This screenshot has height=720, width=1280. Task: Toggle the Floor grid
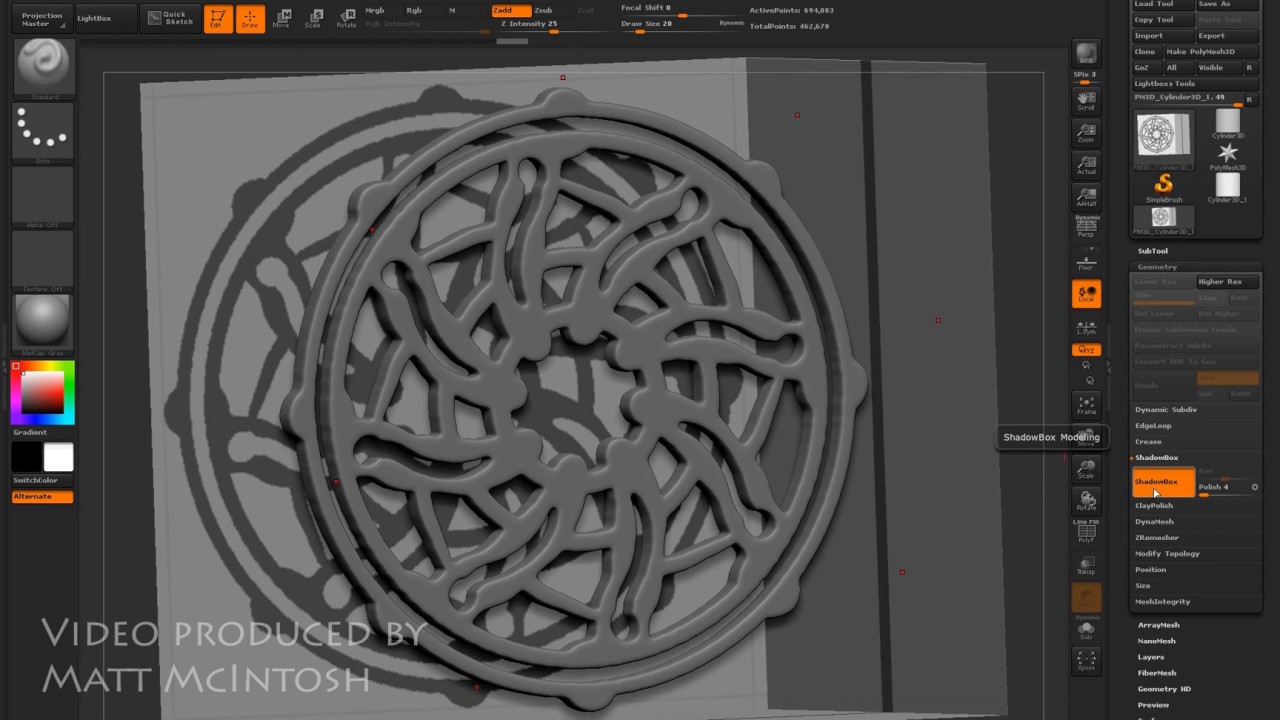click(1086, 260)
